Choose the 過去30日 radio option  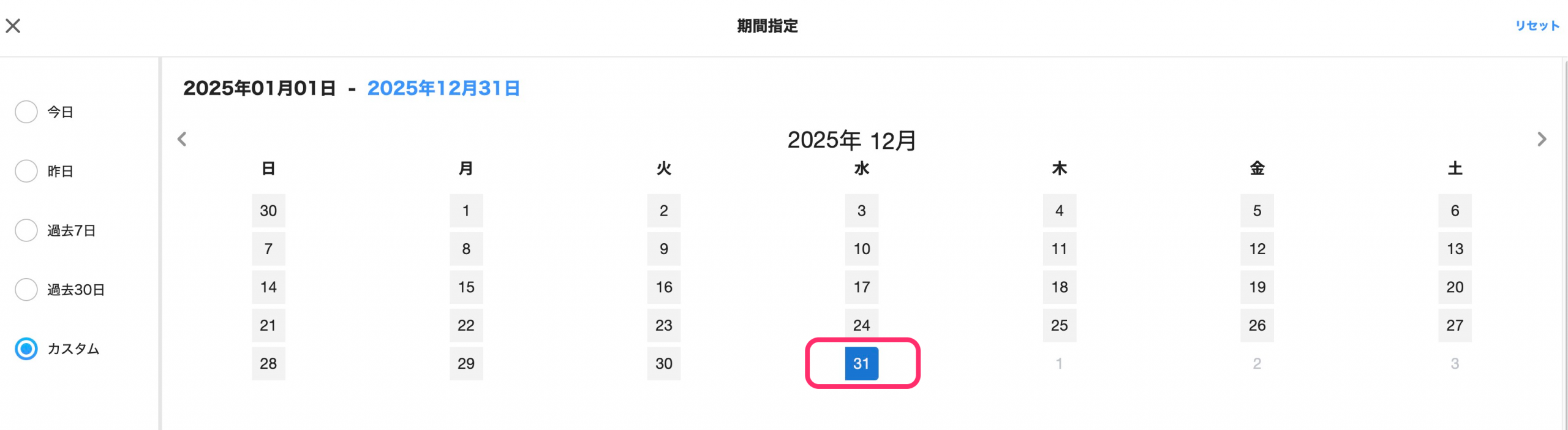click(26, 290)
